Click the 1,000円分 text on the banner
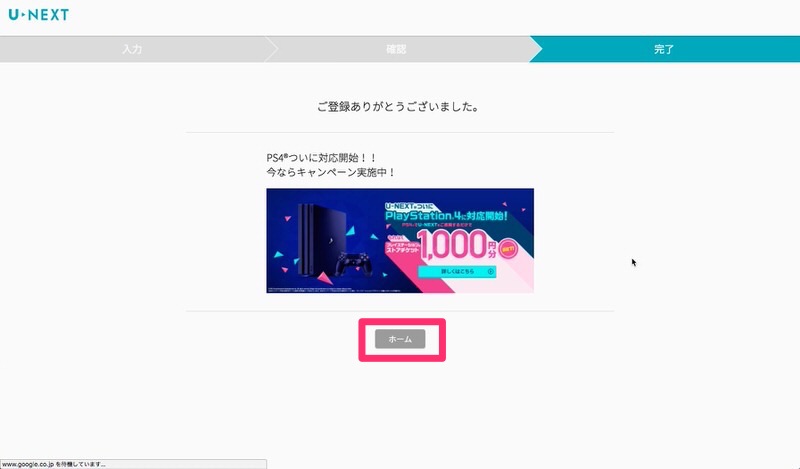Viewport: 800px width, 469px height. 457,244
